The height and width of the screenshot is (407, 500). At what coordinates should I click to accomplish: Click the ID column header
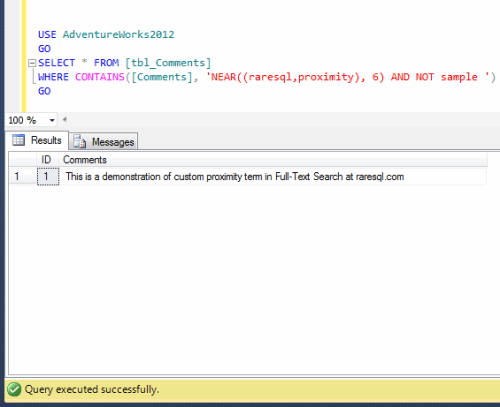click(47, 160)
